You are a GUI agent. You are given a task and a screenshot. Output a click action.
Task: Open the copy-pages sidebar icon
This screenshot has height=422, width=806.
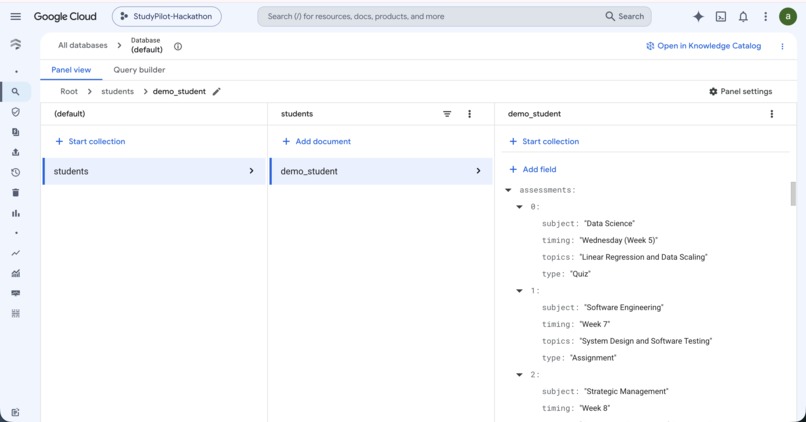[16, 132]
